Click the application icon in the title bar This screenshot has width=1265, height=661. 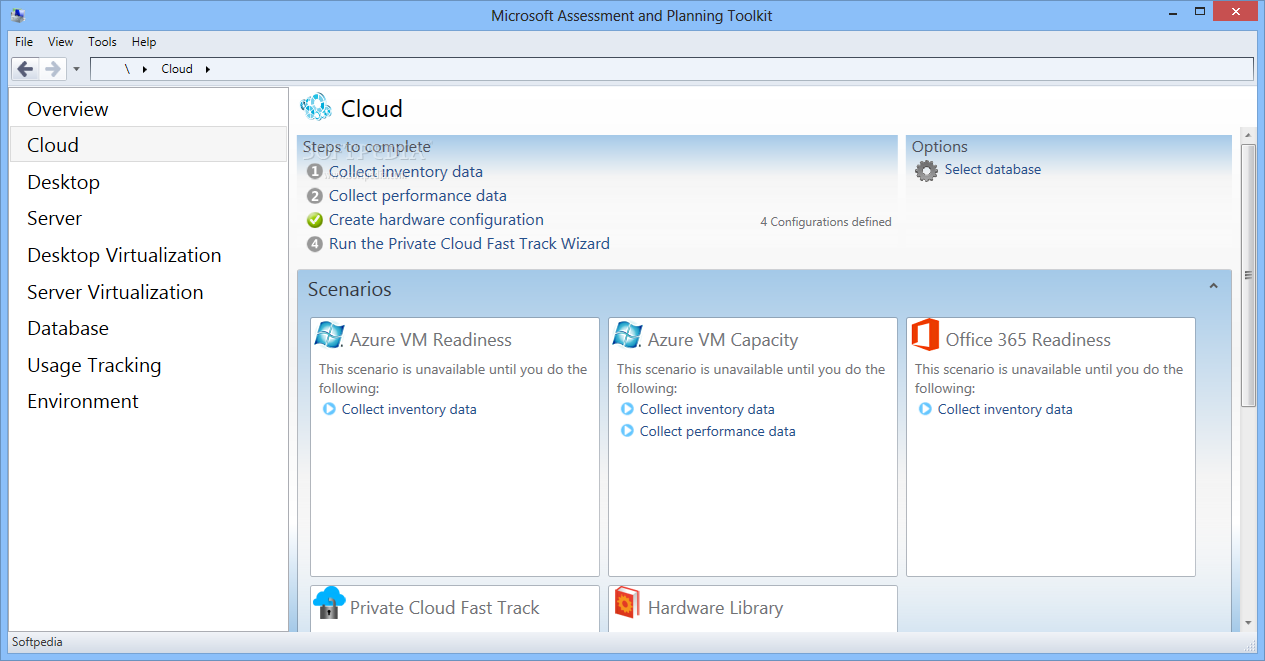click(17, 15)
